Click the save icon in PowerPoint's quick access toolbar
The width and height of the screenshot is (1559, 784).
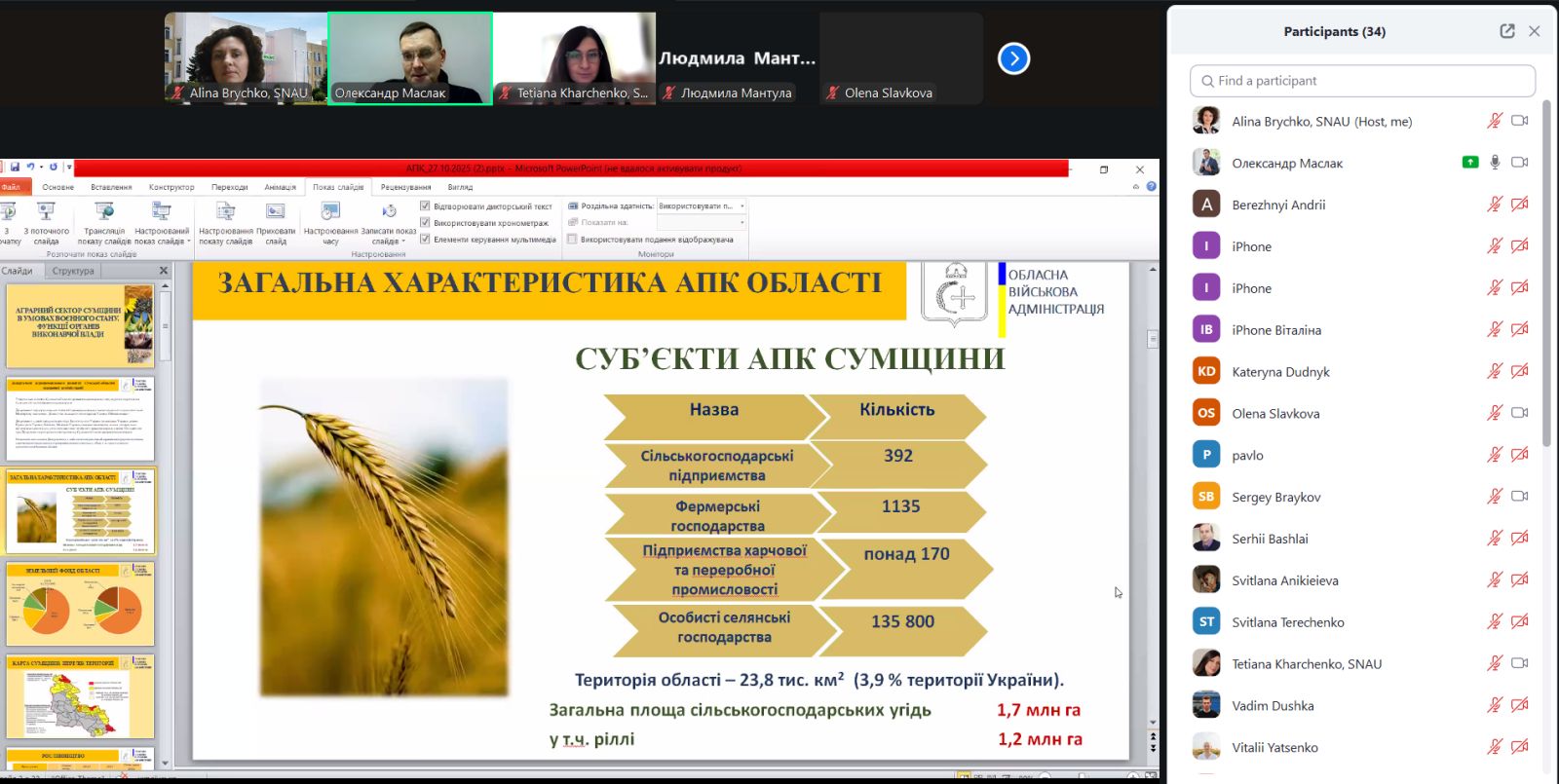point(15,168)
